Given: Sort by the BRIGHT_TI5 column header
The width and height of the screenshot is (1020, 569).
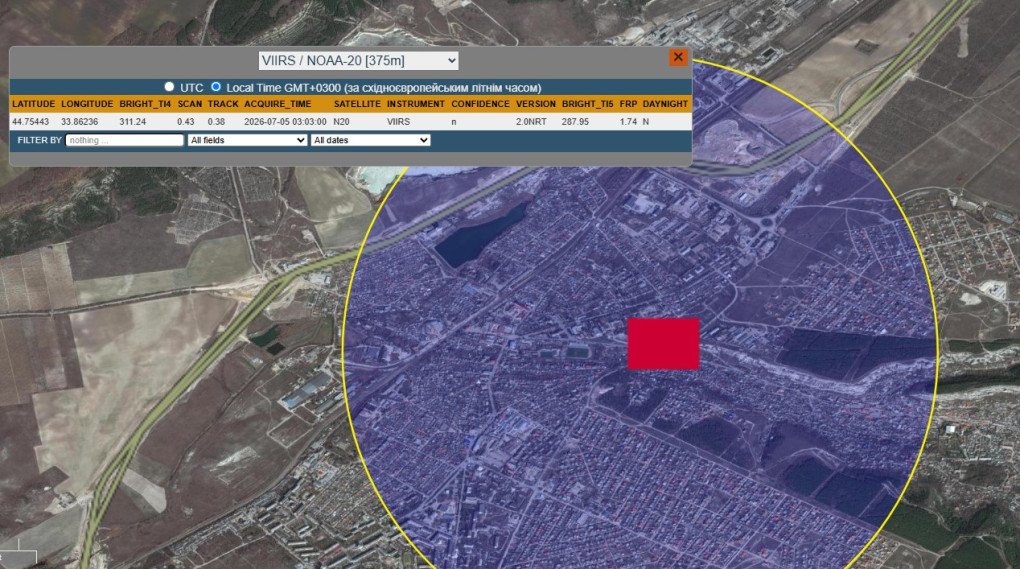Looking at the screenshot, I should pos(587,104).
